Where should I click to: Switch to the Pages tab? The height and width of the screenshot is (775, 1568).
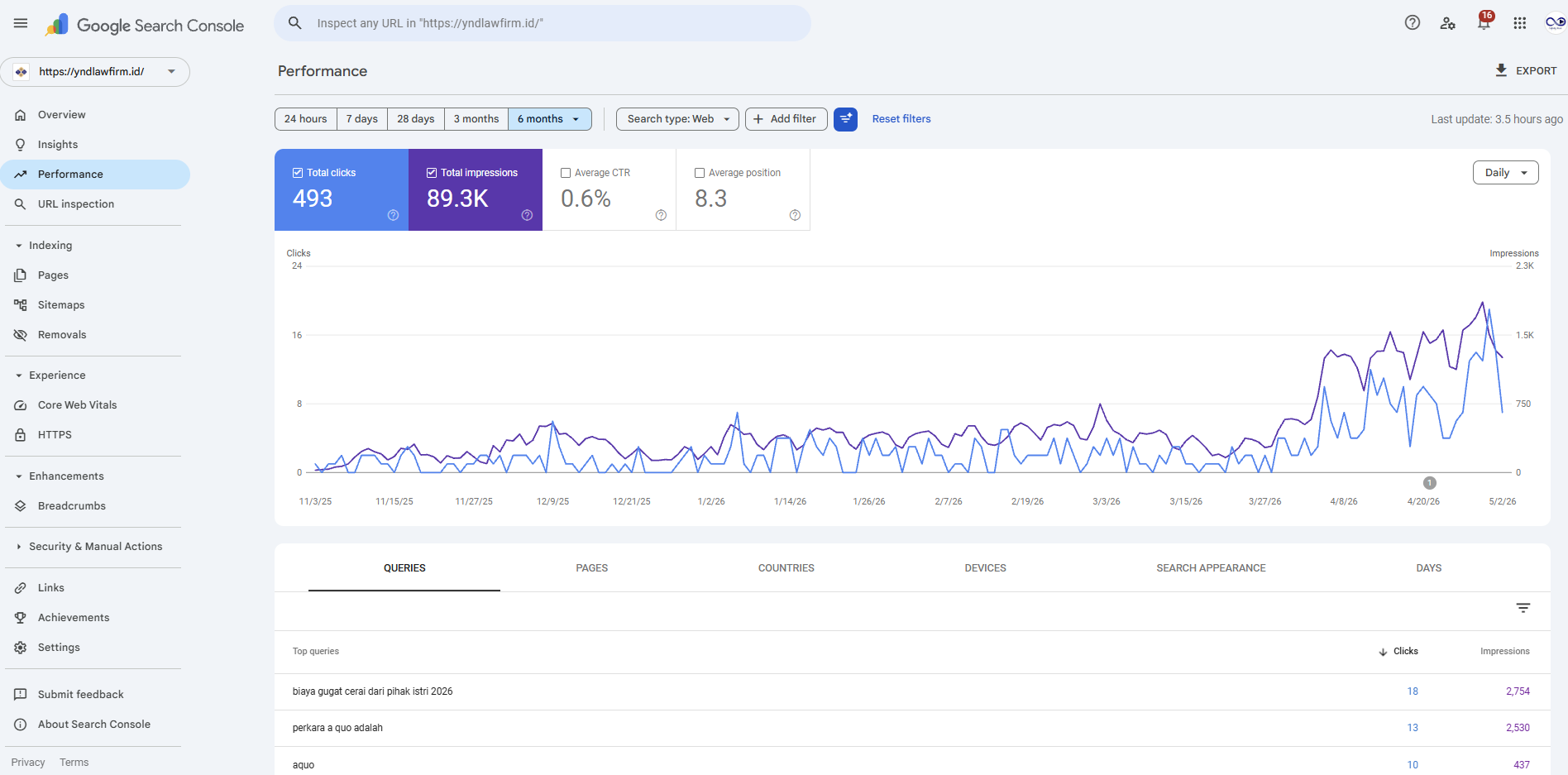(x=592, y=568)
